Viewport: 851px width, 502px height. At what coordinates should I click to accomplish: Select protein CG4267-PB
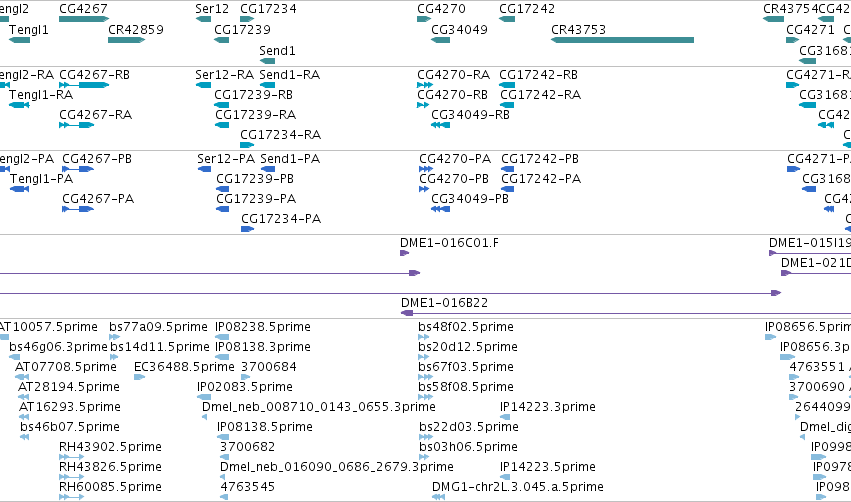click(x=97, y=158)
